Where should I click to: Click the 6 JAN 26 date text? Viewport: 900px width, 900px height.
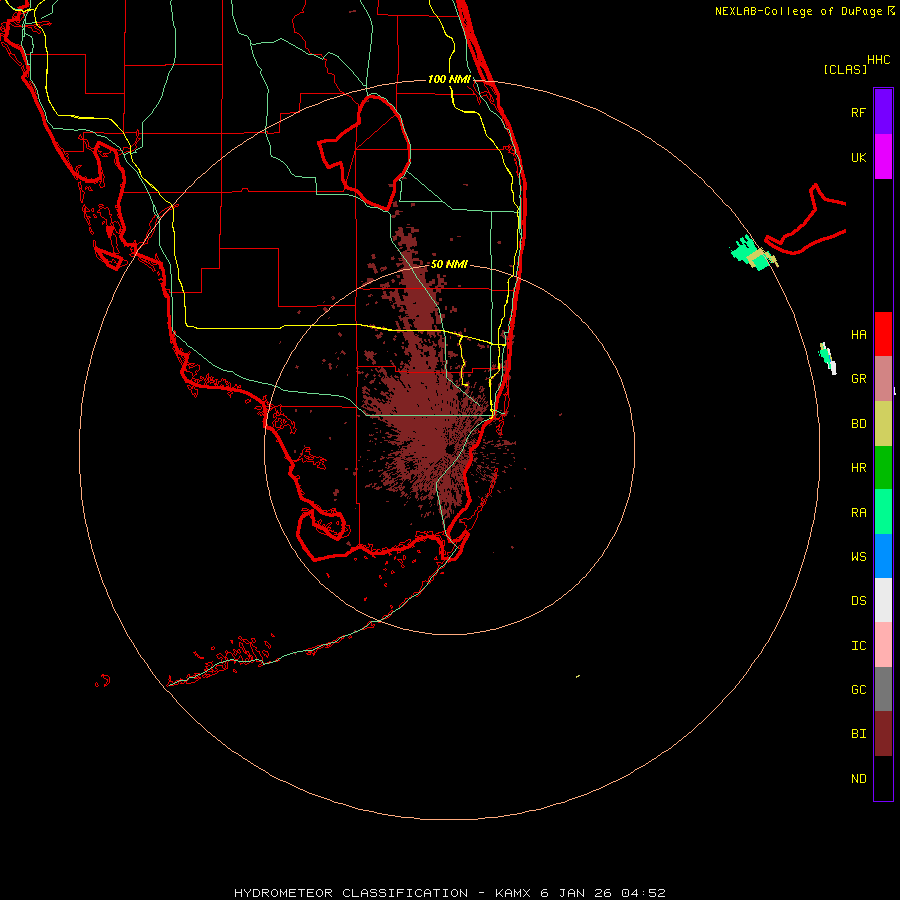576,893
